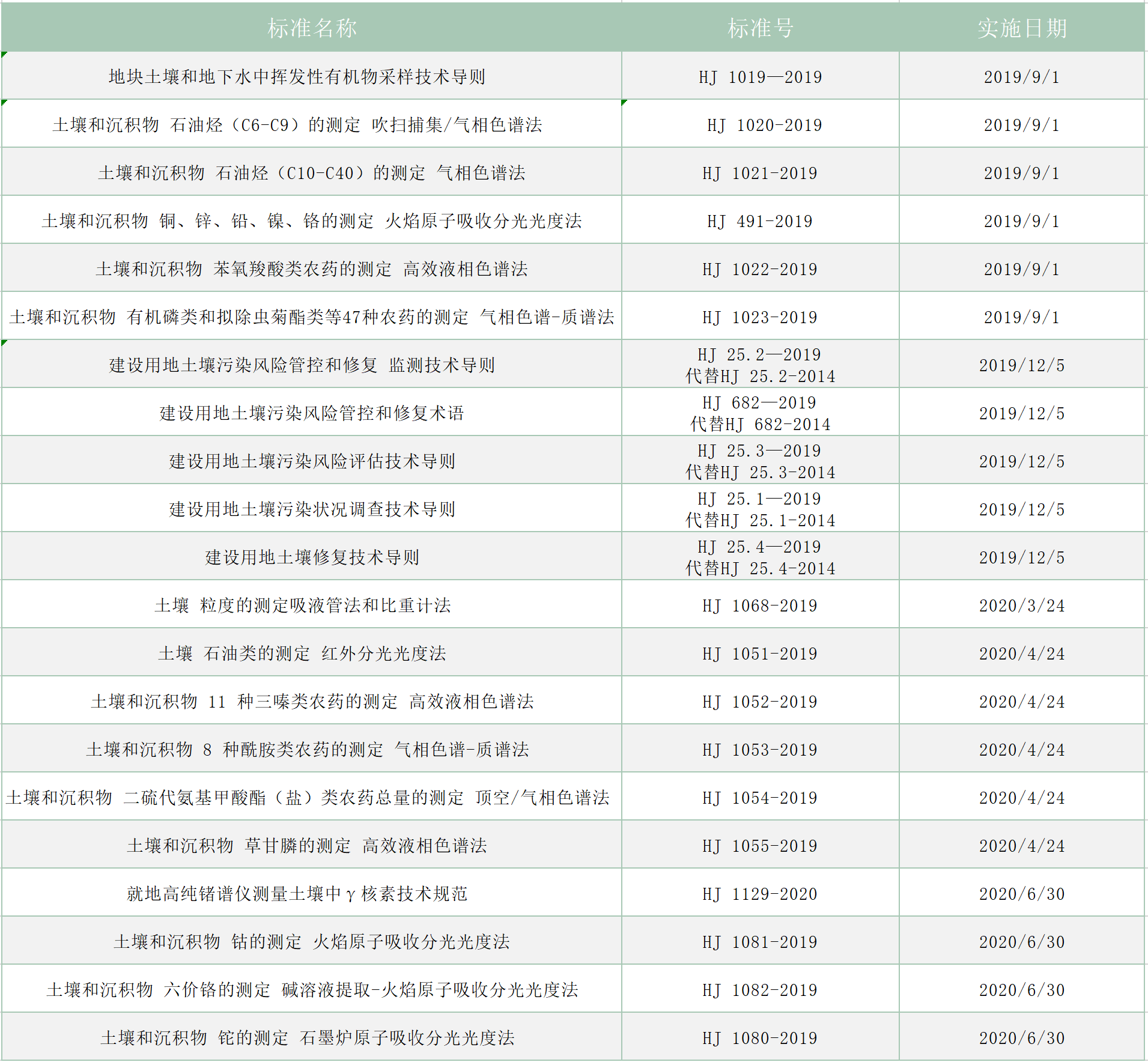1148x1062 pixels.
Task: Click the 建设用地土壤修复技术导则 cell
Action: [311, 557]
